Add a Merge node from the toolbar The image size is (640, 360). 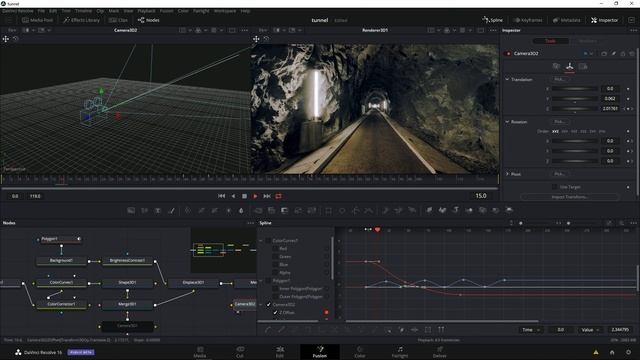258,210
